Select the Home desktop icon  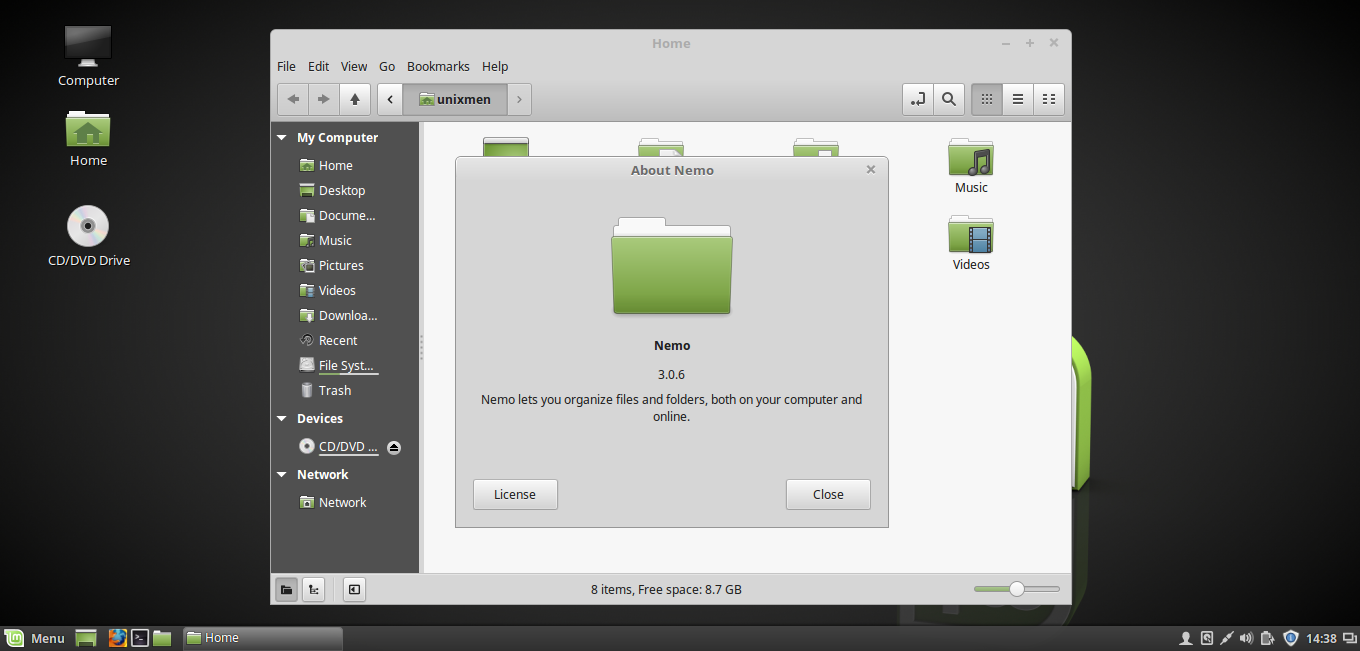[x=88, y=138]
